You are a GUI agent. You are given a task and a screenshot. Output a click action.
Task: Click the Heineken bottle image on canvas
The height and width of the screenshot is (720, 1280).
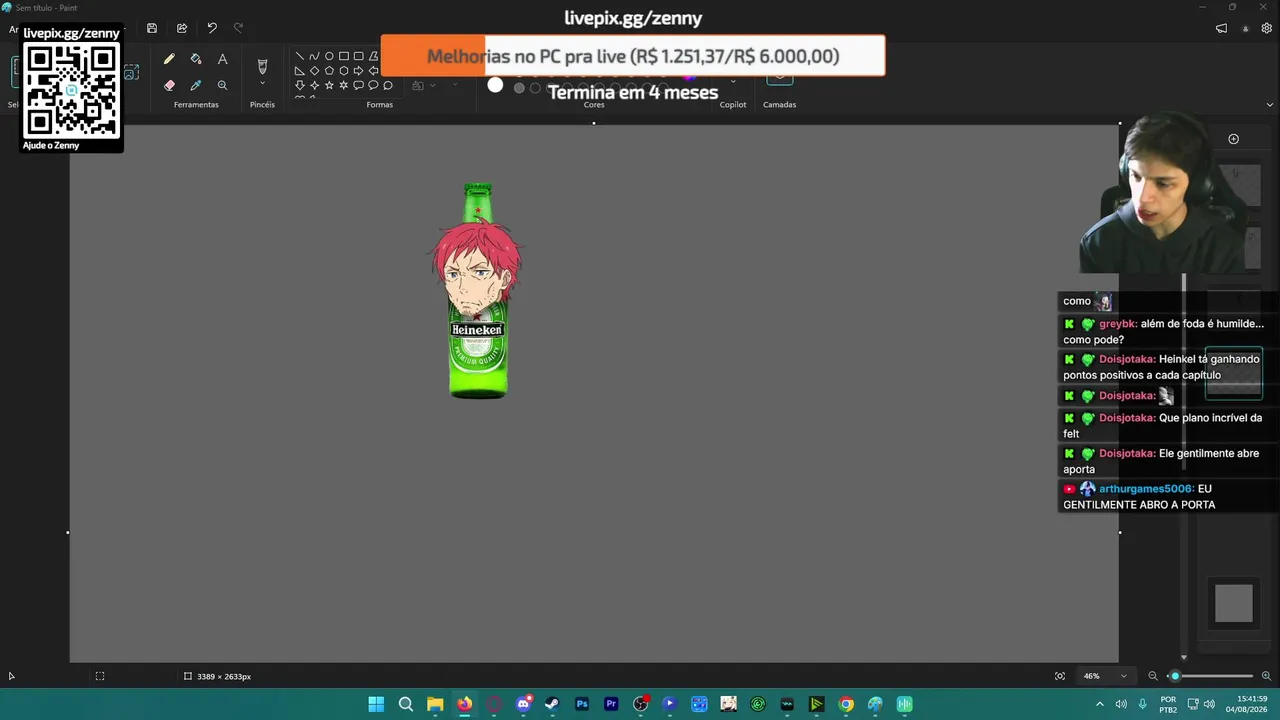[x=478, y=291]
